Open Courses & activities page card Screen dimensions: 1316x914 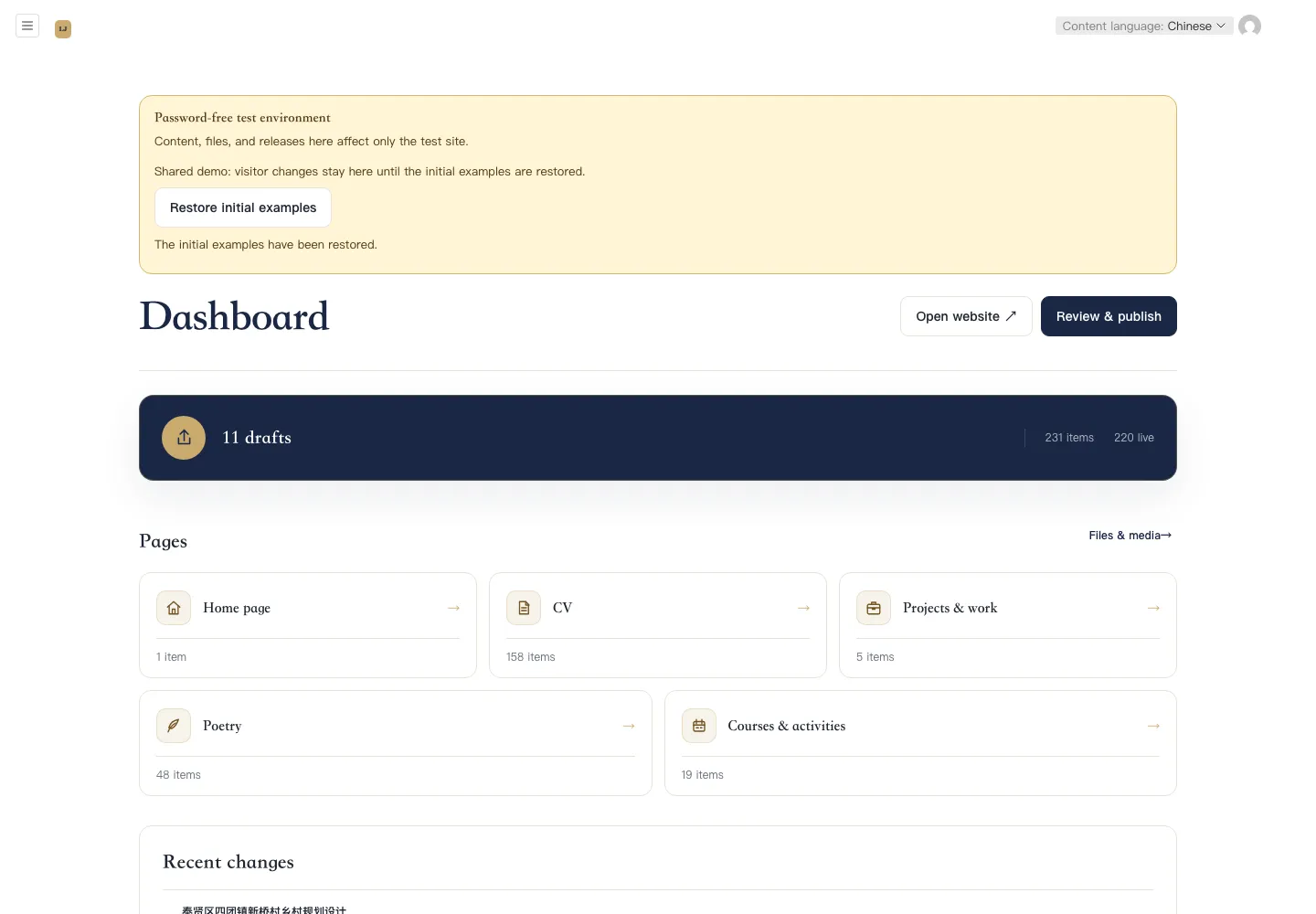(920, 743)
